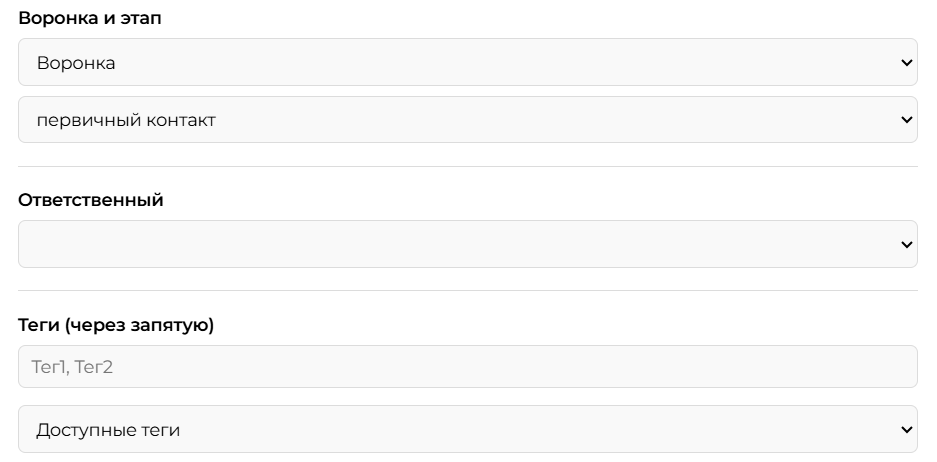Focus the Тег1, Тег2 tags input field
Viewport: 937px width, 462px height.
pyautogui.click(x=467, y=366)
